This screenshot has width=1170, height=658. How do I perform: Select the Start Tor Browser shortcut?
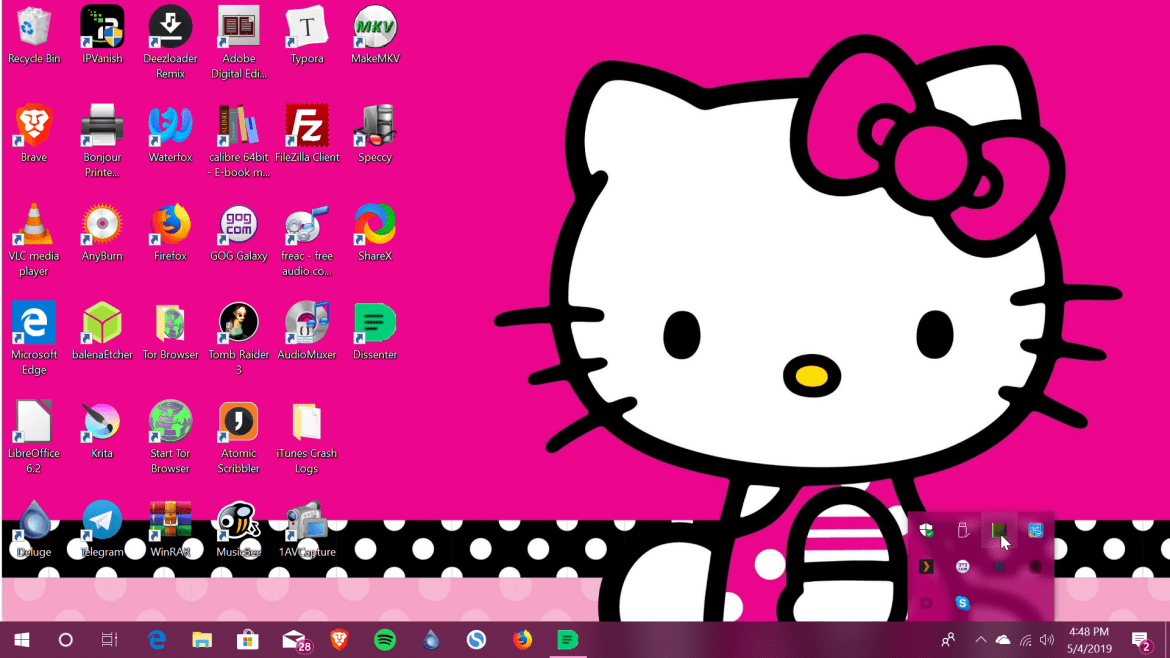click(x=170, y=436)
